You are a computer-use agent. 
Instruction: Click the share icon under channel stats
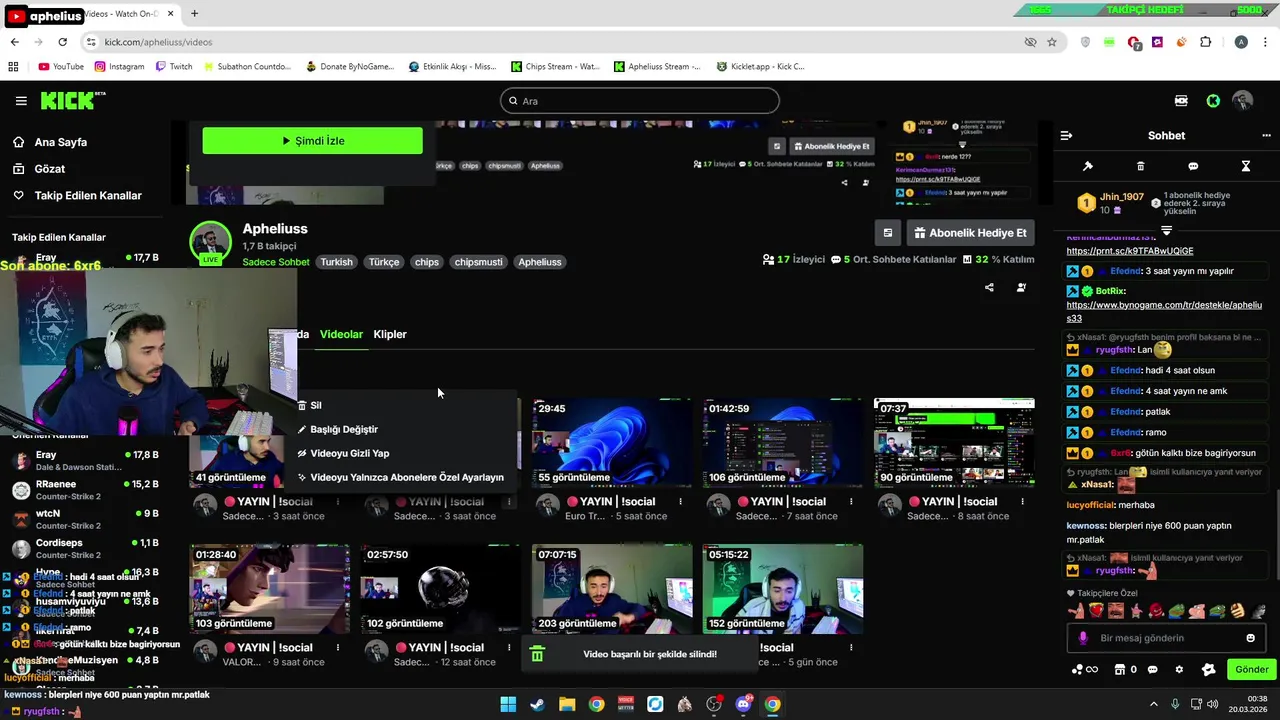pyautogui.click(x=989, y=288)
